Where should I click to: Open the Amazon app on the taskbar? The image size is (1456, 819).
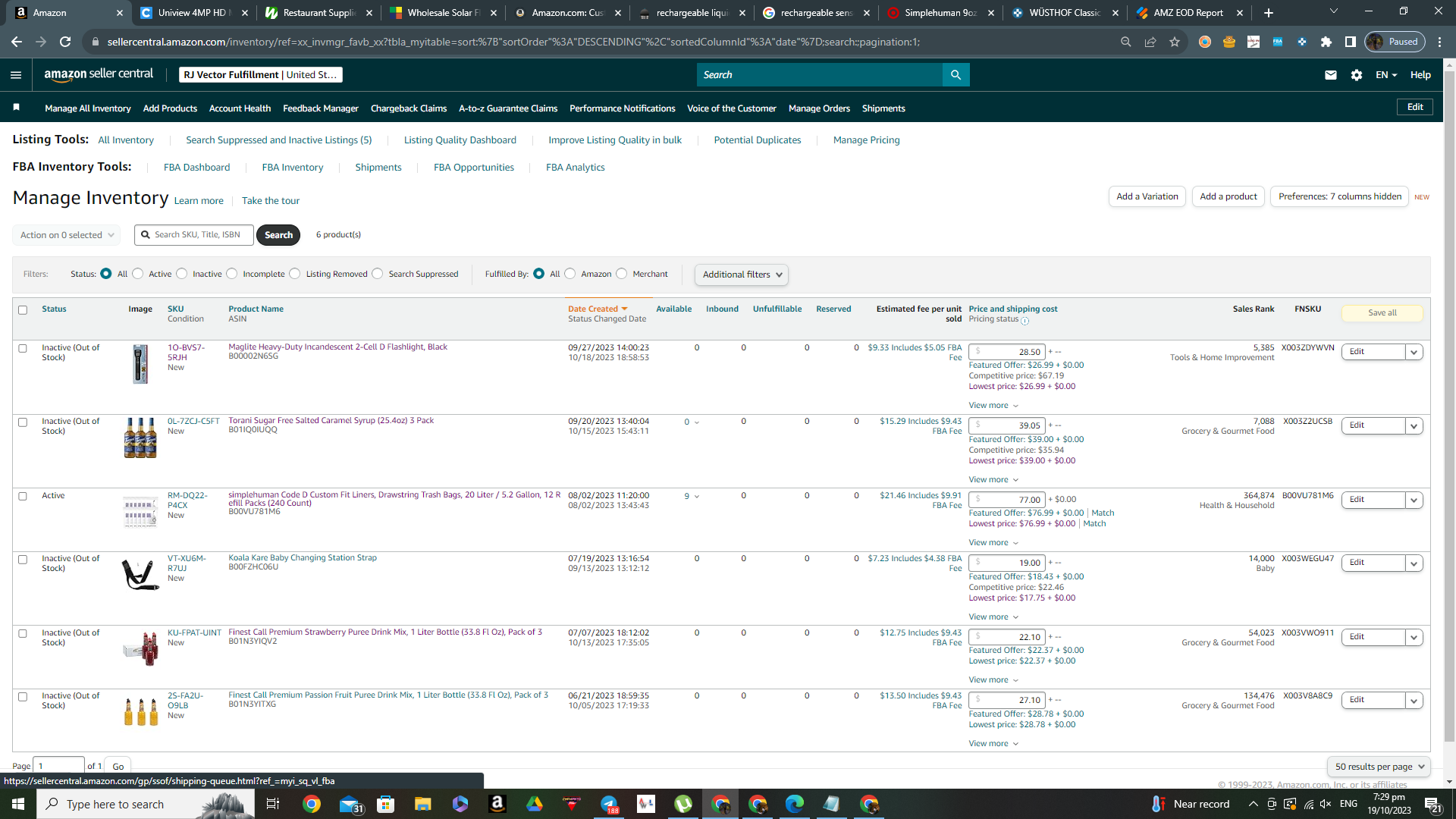click(x=497, y=804)
